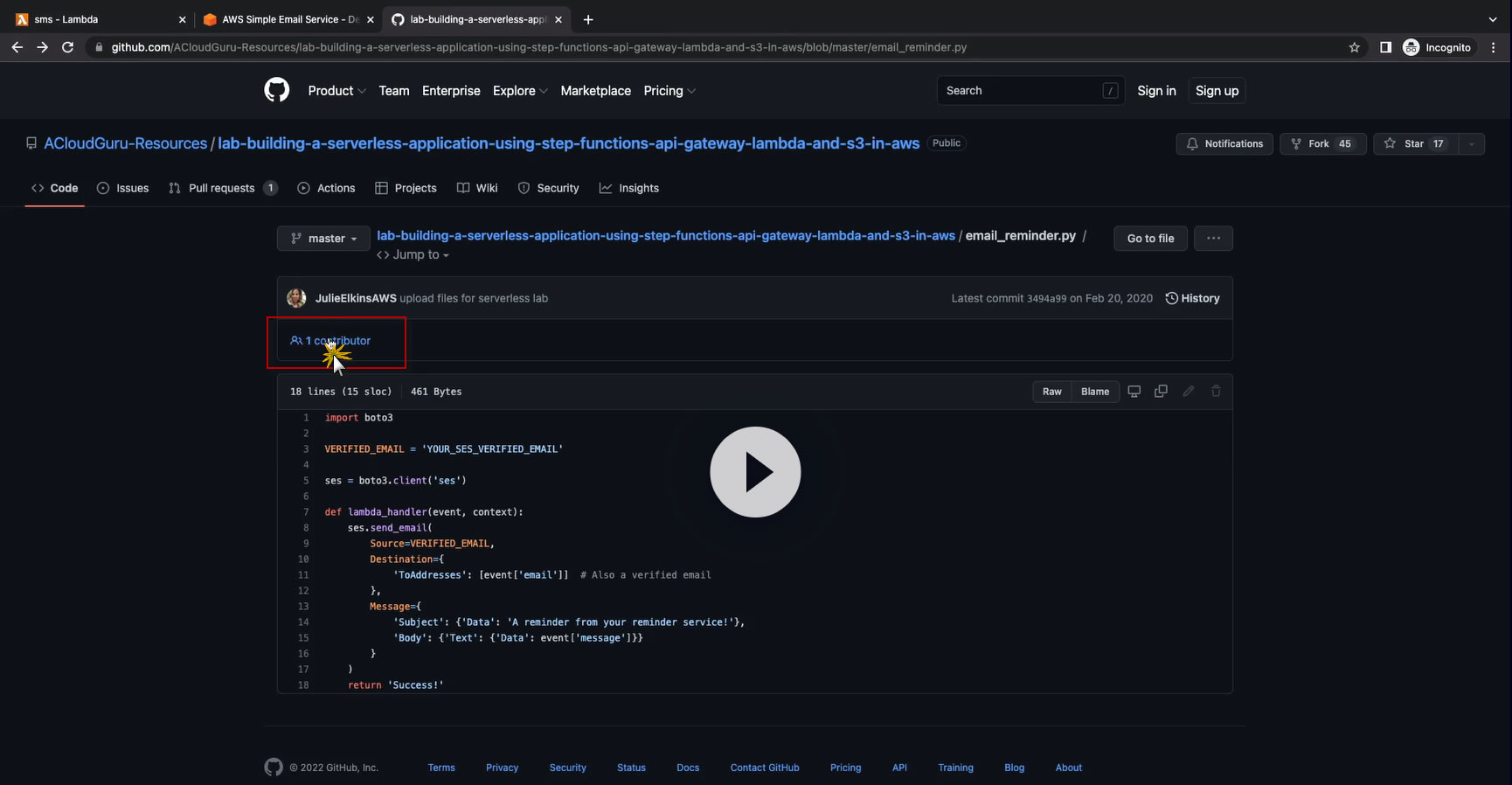Click the repository name link in header
Image resolution: width=1512 pixels, height=785 pixels.
pyautogui.click(x=568, y=143)
